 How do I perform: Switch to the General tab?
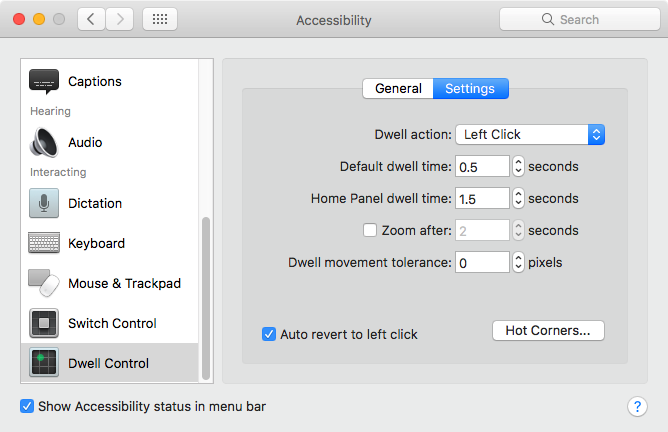[398, 88]
